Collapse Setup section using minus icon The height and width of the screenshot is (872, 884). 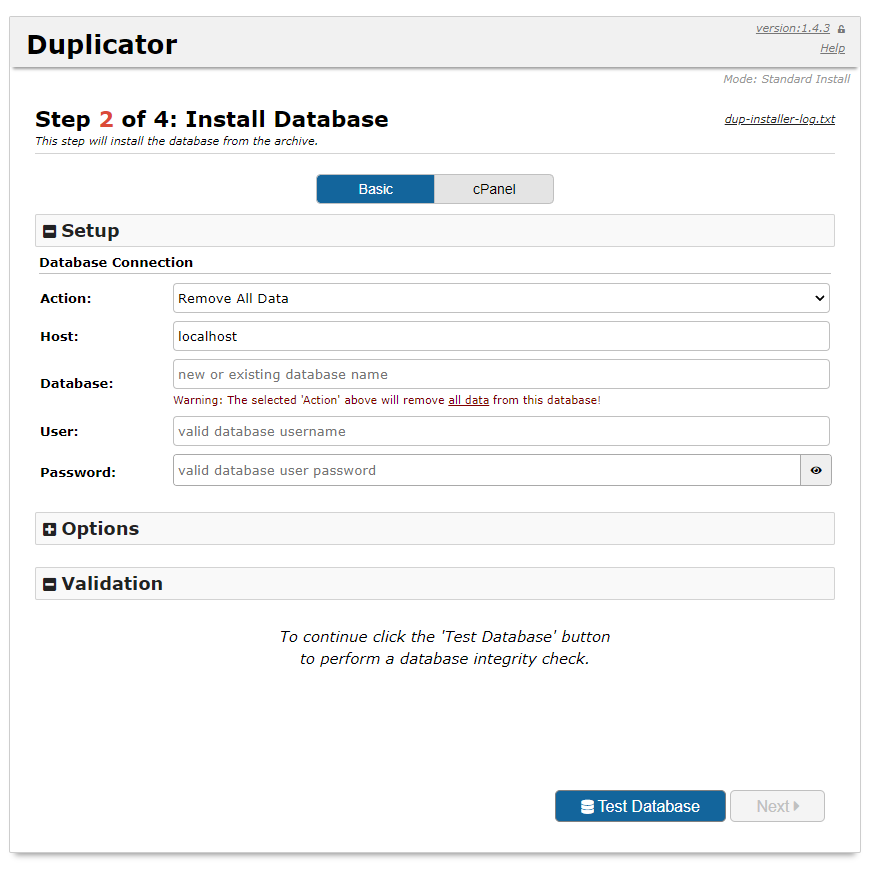(50, 231)
